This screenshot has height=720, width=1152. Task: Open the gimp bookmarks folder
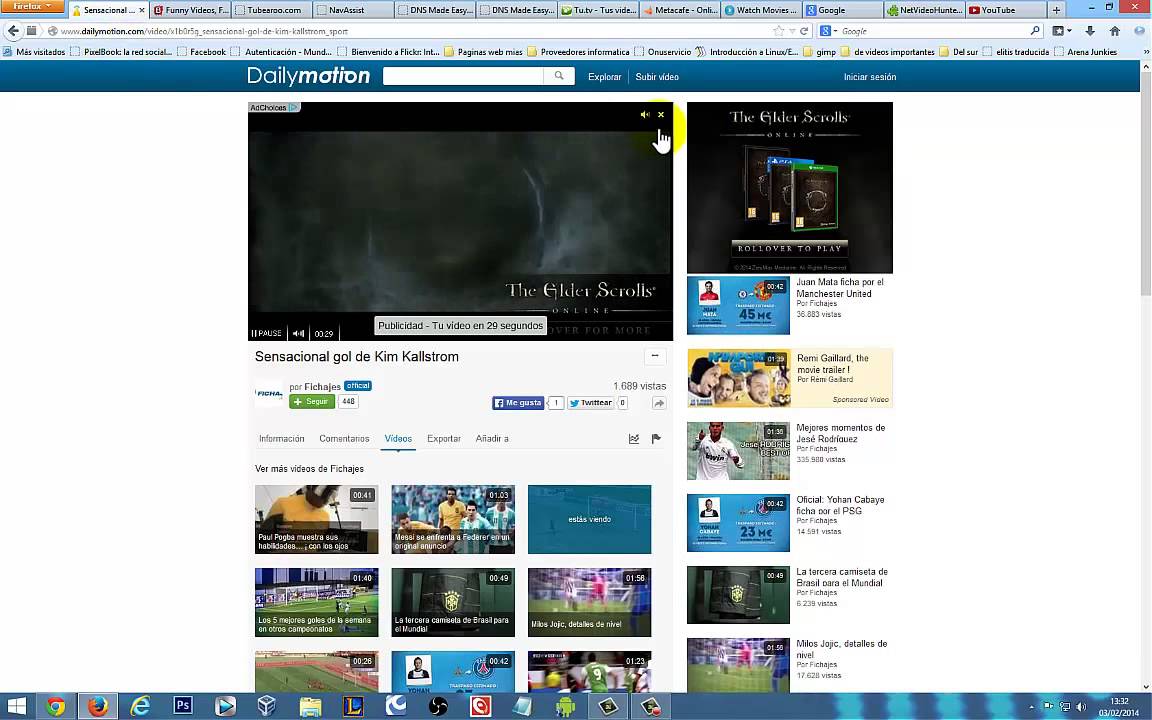click(820, 51)
